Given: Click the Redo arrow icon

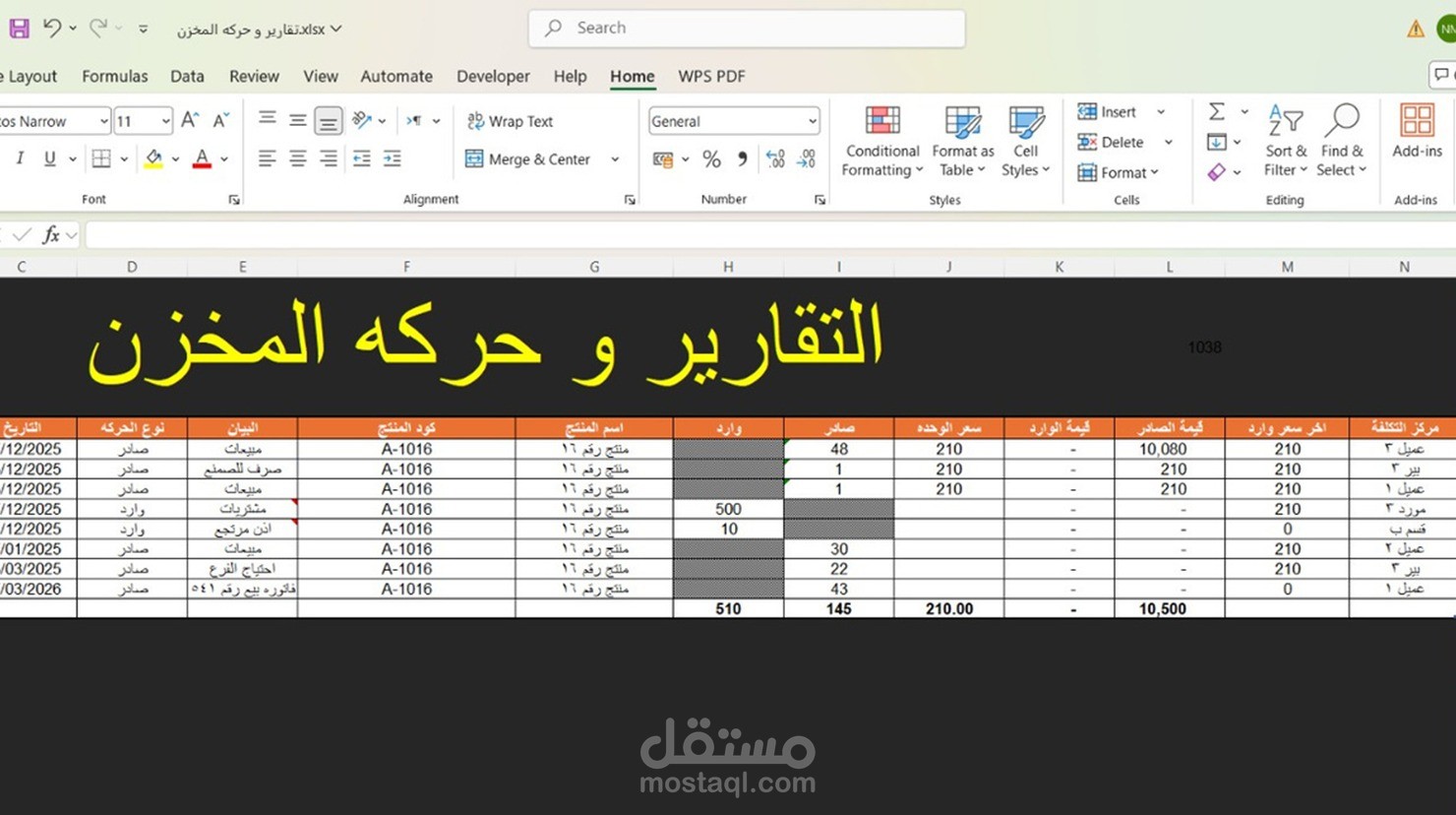Looking at the screenshot, I should [x=98, y=29].
